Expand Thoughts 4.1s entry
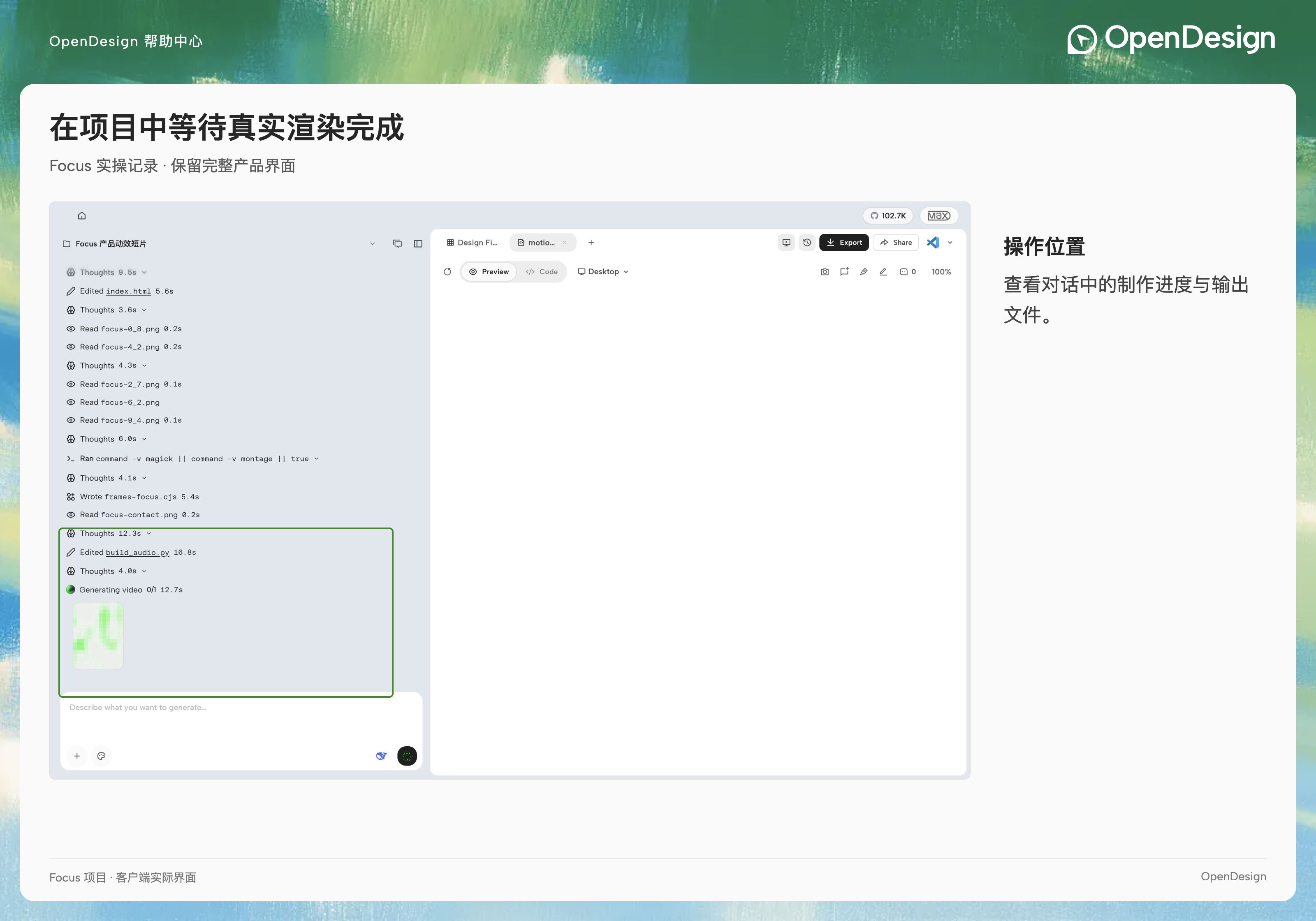The image size is (1316, 921). coord(107,478)
